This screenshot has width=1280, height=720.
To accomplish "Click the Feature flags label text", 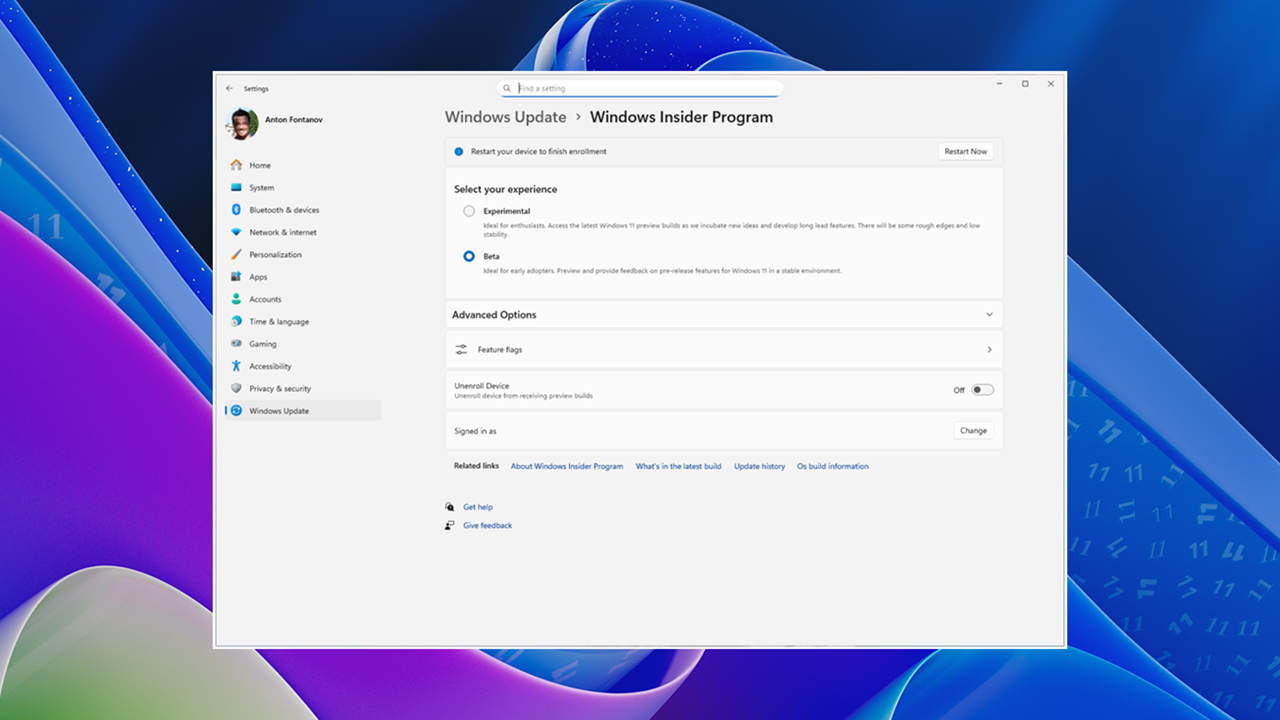I will point(500,349).
